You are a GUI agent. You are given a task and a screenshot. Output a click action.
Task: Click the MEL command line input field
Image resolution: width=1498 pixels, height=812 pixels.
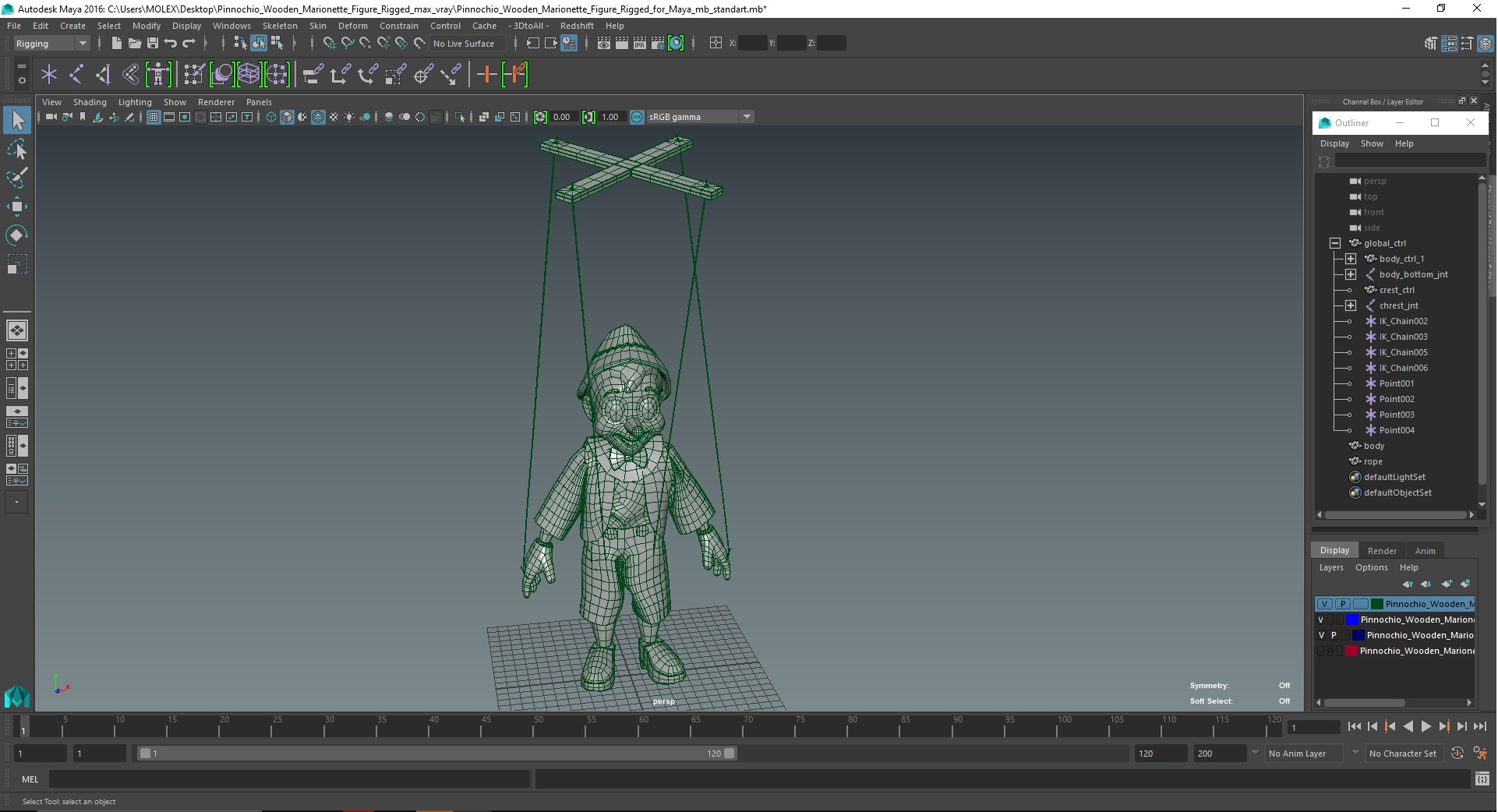(x=290, y=779)
